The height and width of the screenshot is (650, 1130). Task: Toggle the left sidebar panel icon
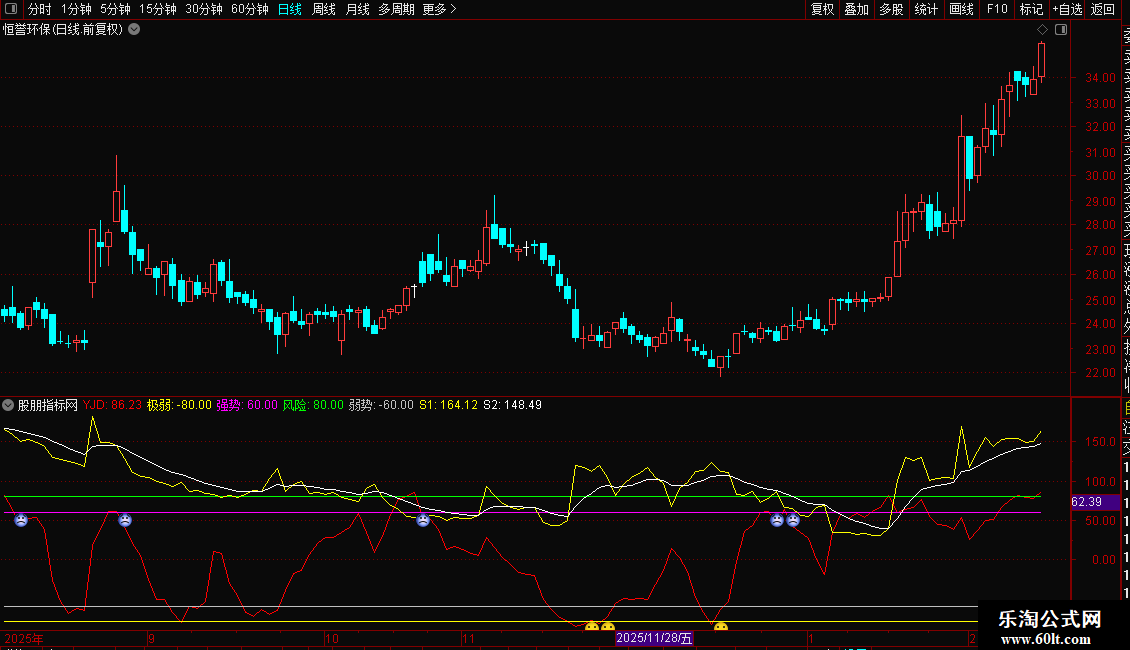(10, 9)
